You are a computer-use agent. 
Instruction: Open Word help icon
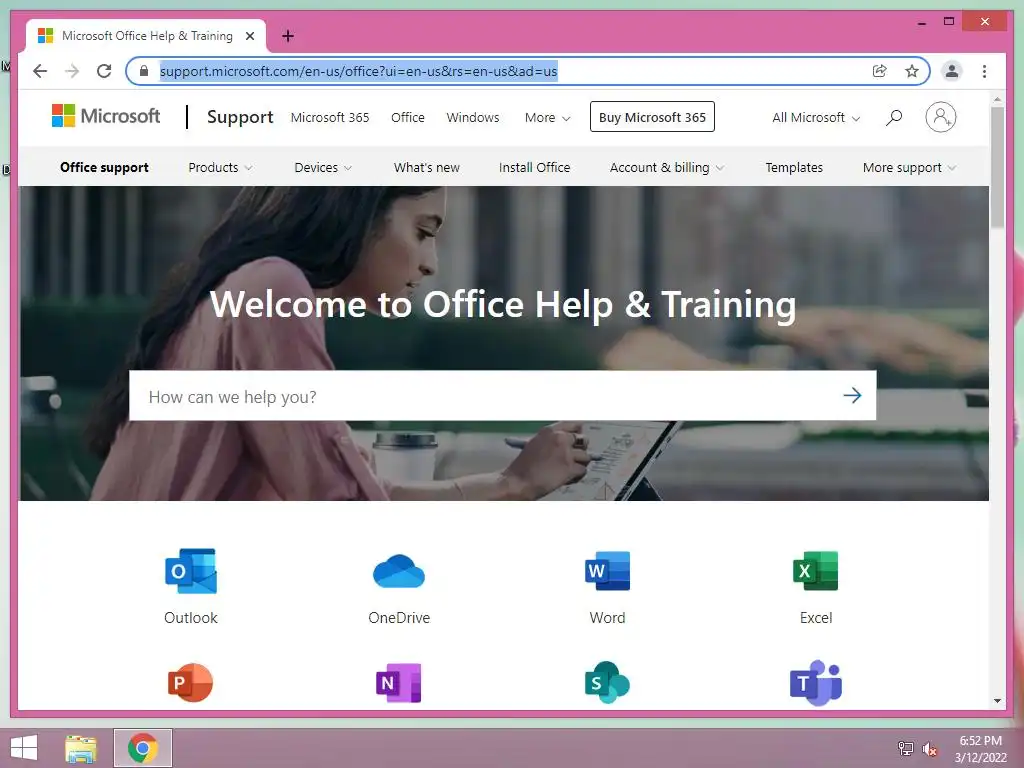pyautogui.click(x=607, y=571)
